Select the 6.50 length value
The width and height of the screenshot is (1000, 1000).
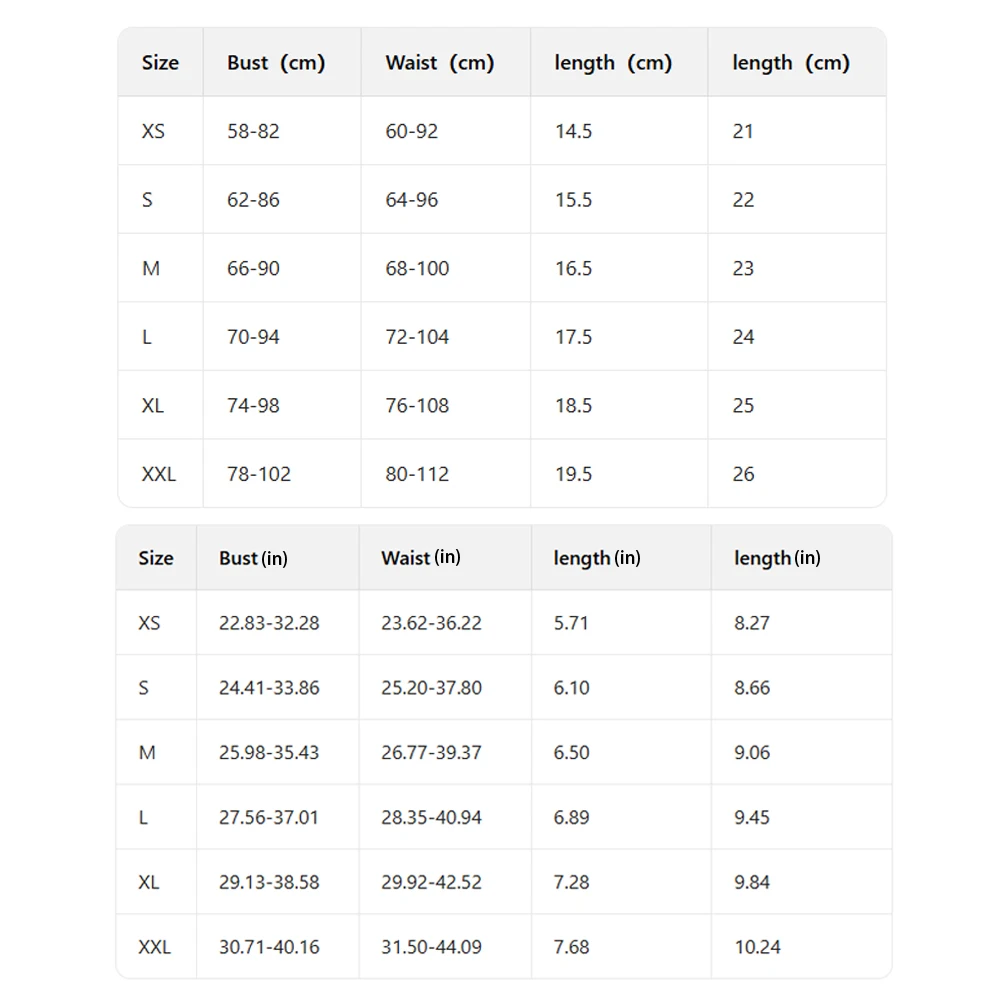click(x=572, y=753)
